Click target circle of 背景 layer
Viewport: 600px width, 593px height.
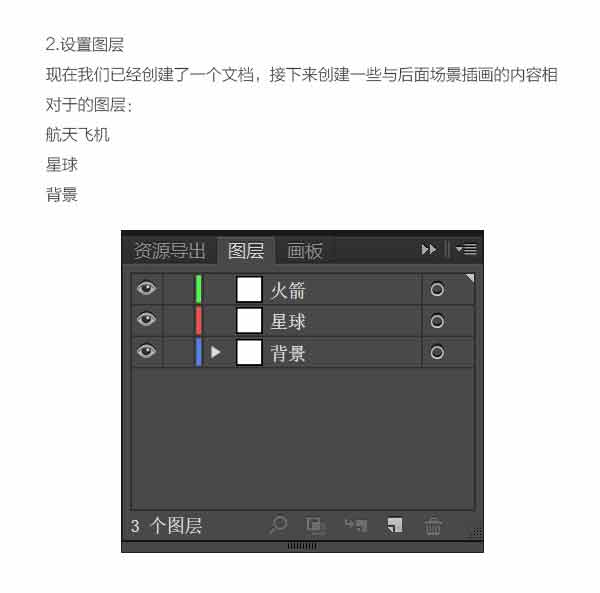(x=437, y=352)
